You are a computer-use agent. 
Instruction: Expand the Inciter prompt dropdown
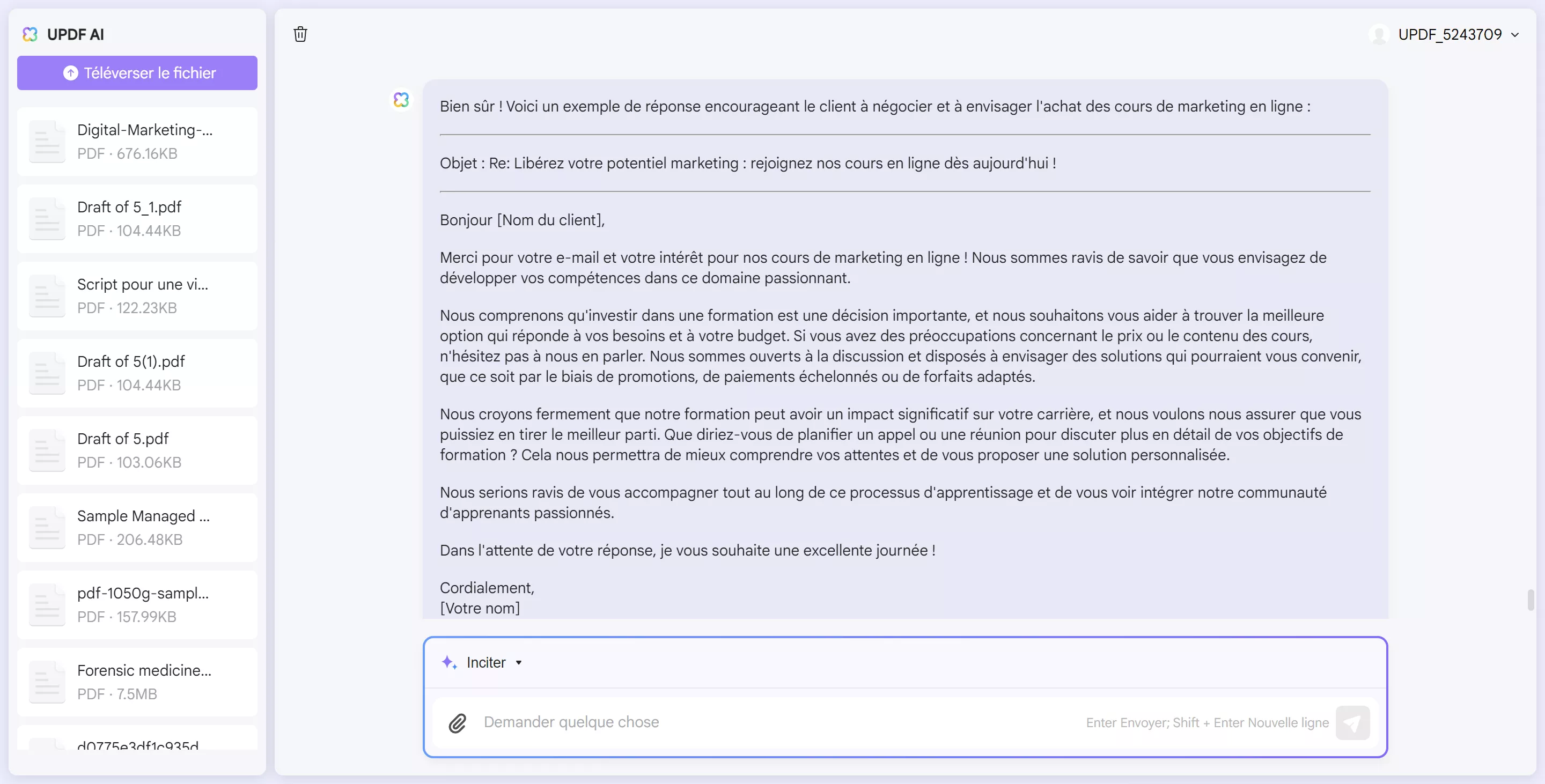click(519, 662)
